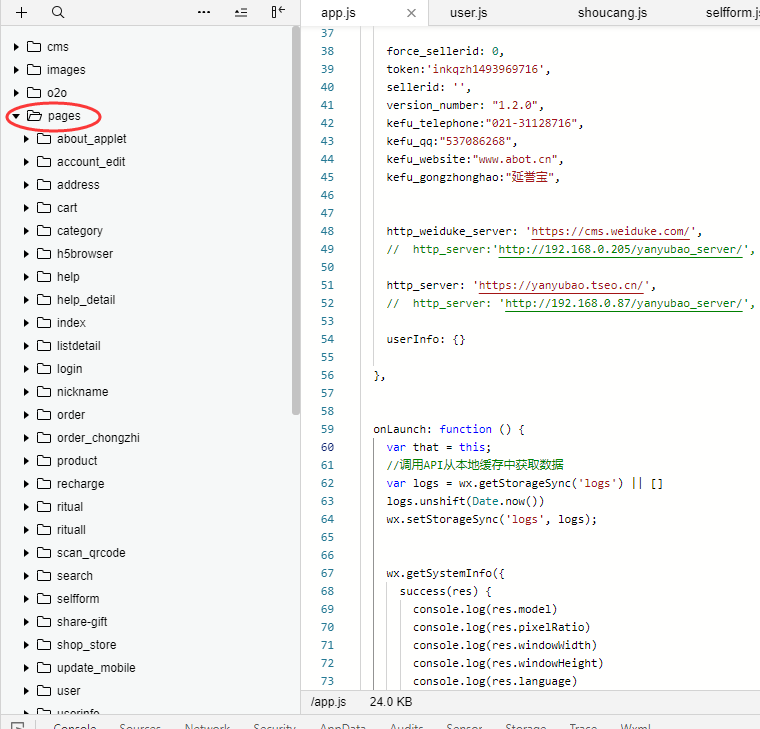Viewport: 760px width, 729px height.
Task: Click the folder icon next to cart
Action: (44, 208)
